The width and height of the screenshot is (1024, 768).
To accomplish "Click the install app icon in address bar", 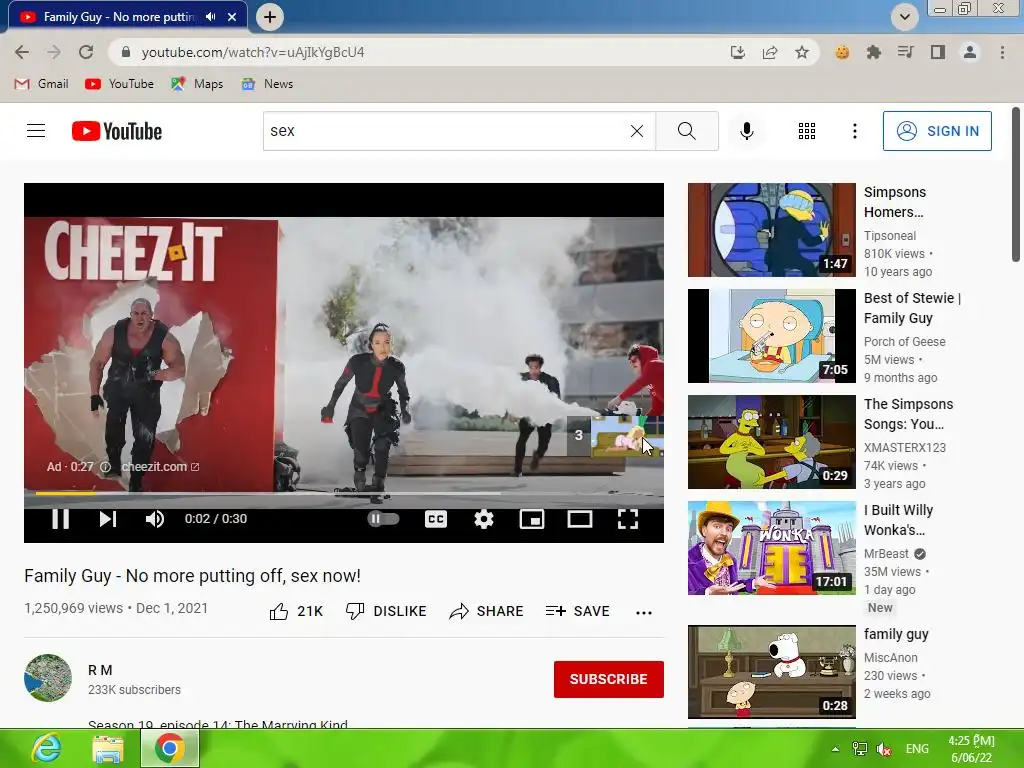I will click(737, 52).
